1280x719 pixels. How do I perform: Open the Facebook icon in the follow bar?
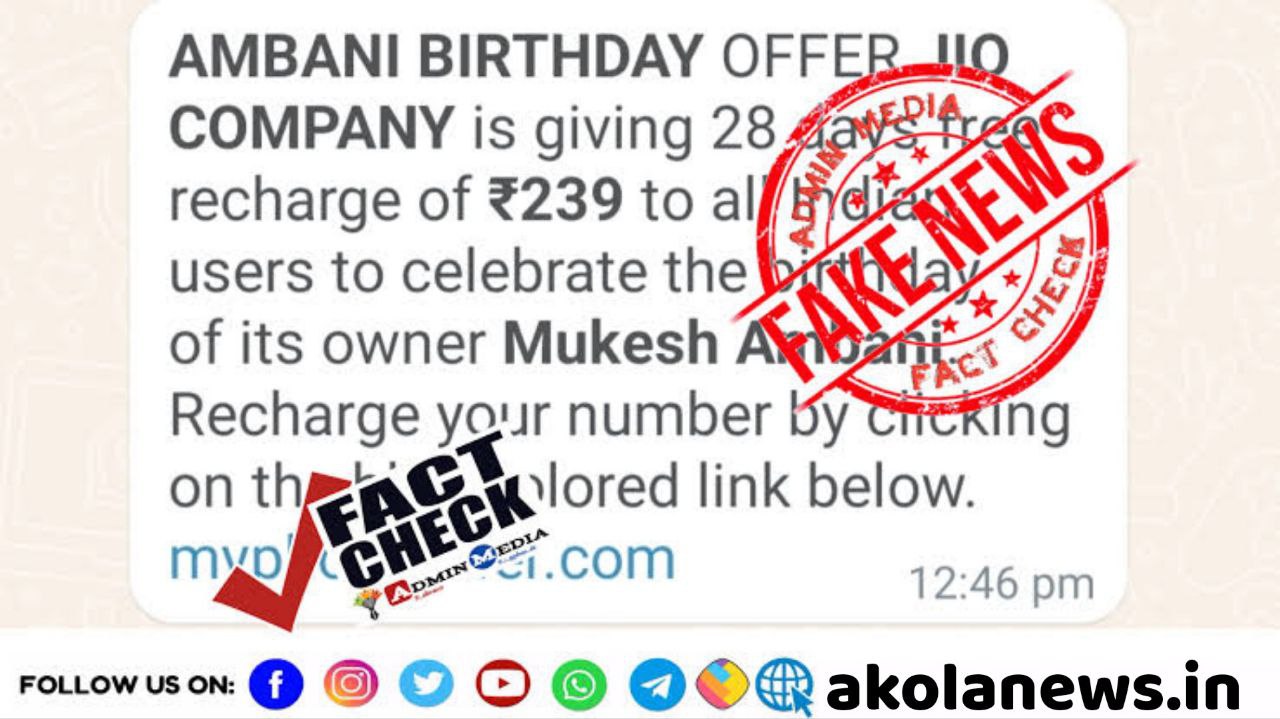point(276,685)
